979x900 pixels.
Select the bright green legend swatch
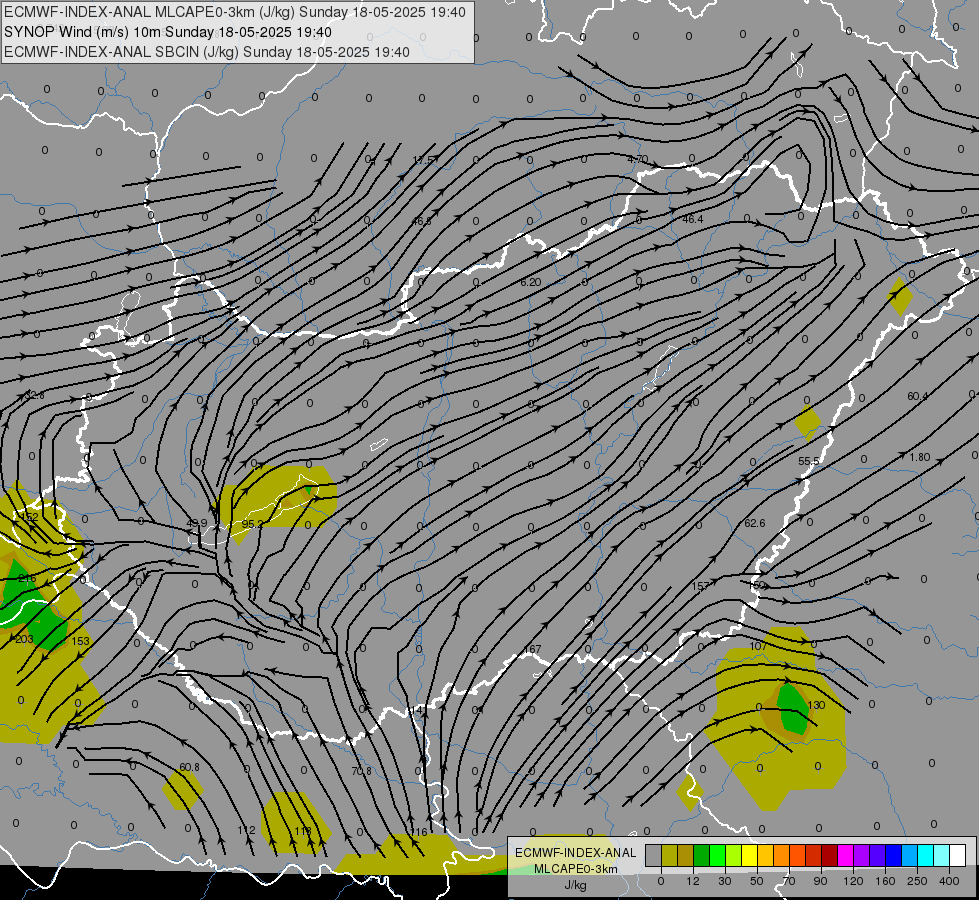click(717, 855)
